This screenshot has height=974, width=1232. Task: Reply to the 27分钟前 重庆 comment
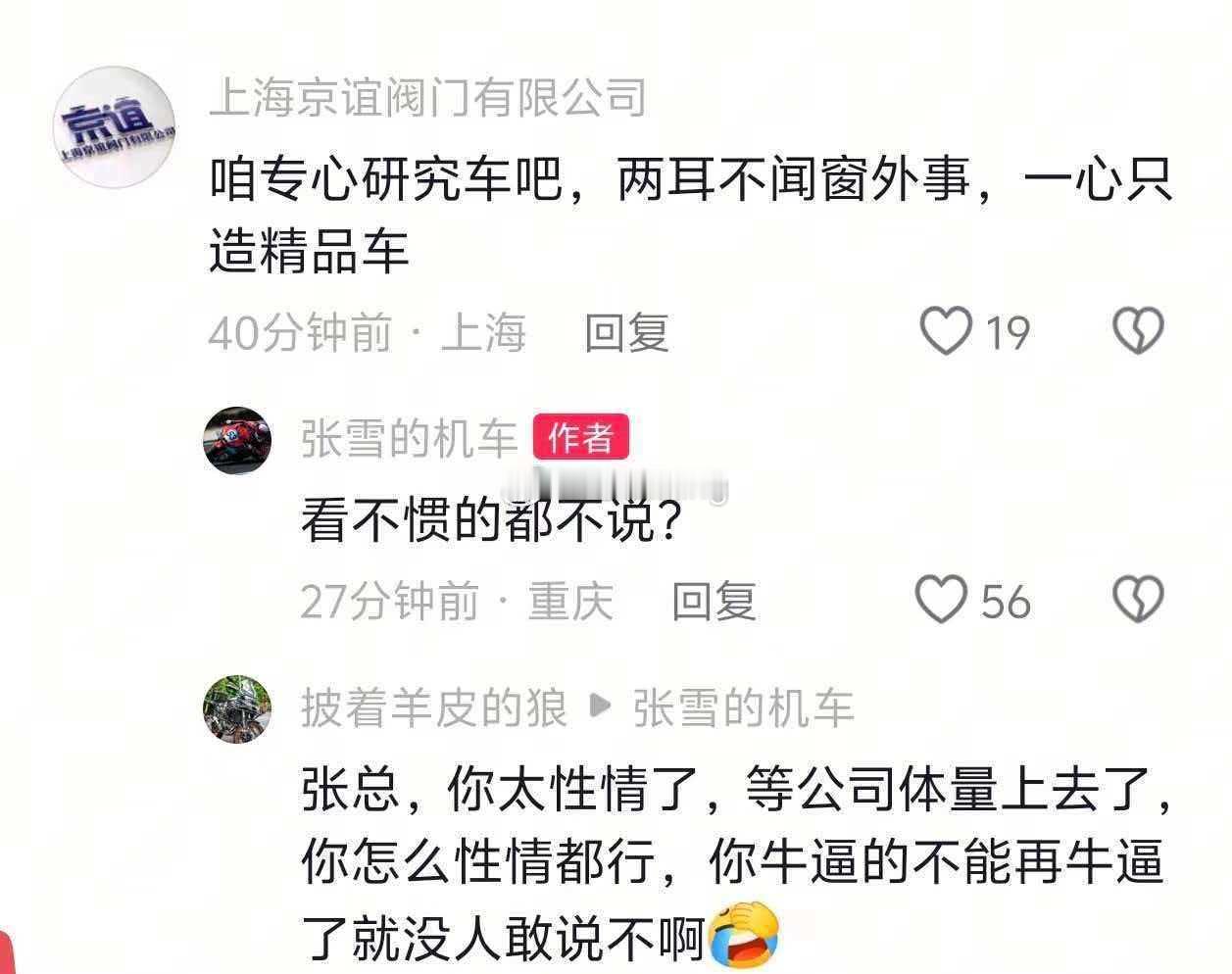(x=715, y=601)
